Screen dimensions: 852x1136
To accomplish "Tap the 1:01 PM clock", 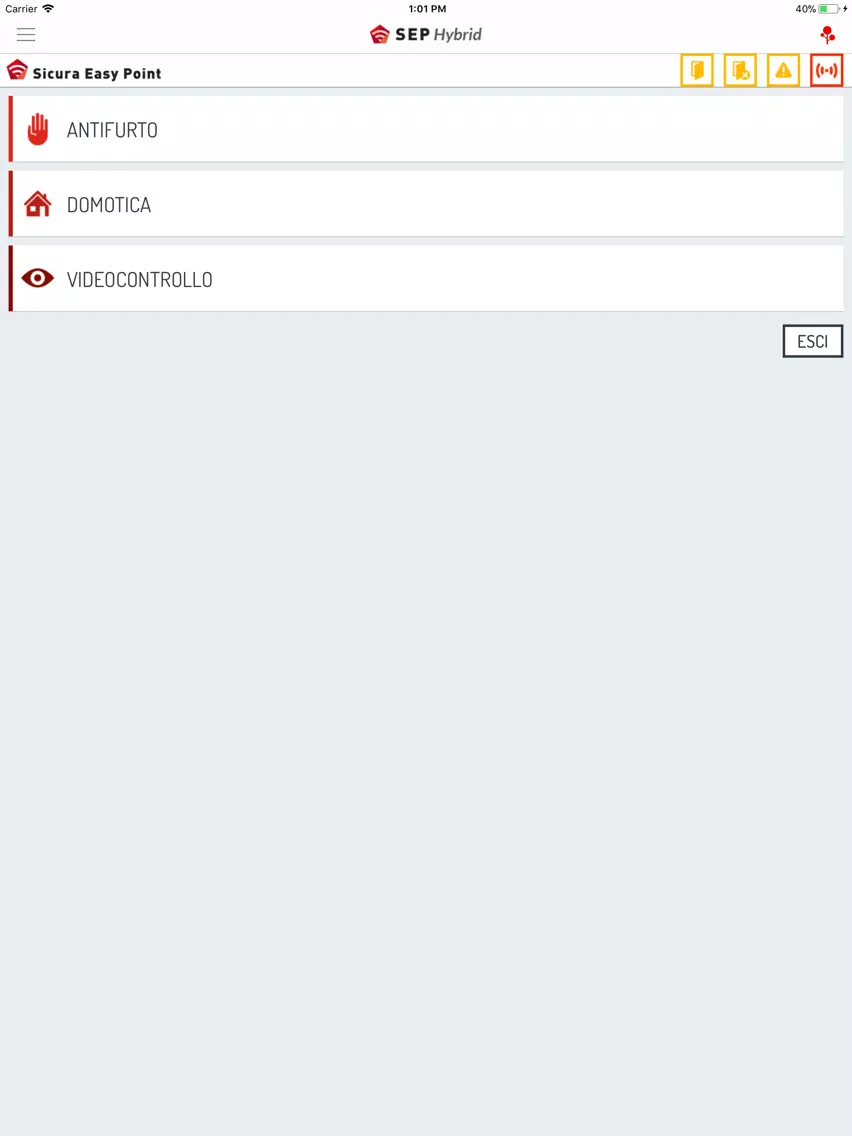I will coord(427,9).
